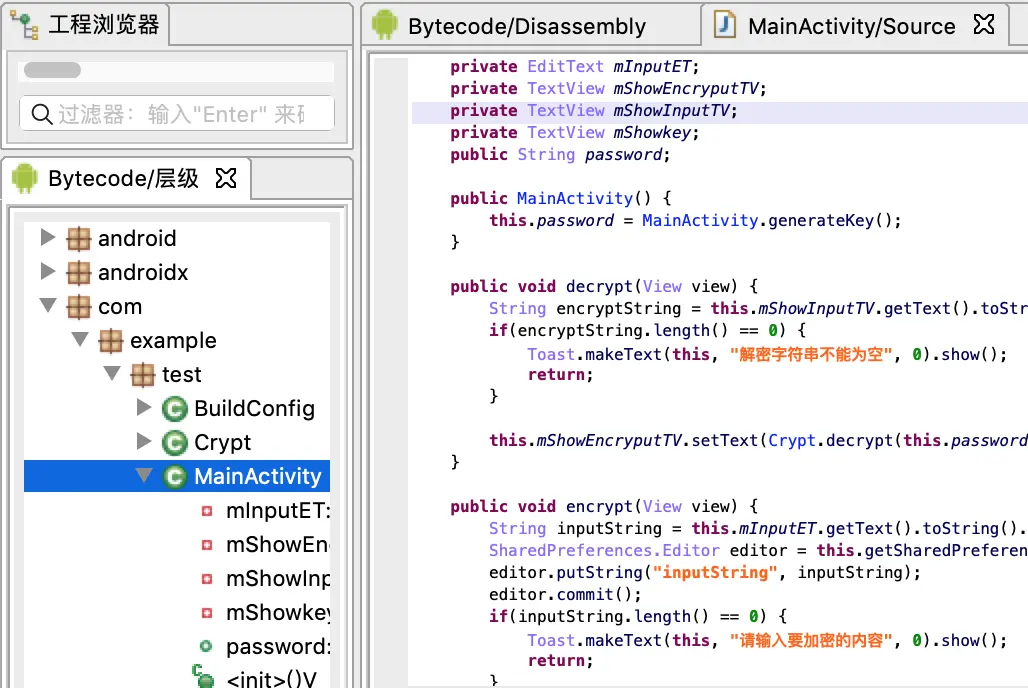Select the <init>()V method in tree
The width and height of the screenshot is (1028, 688).
(x=271, y=679)
